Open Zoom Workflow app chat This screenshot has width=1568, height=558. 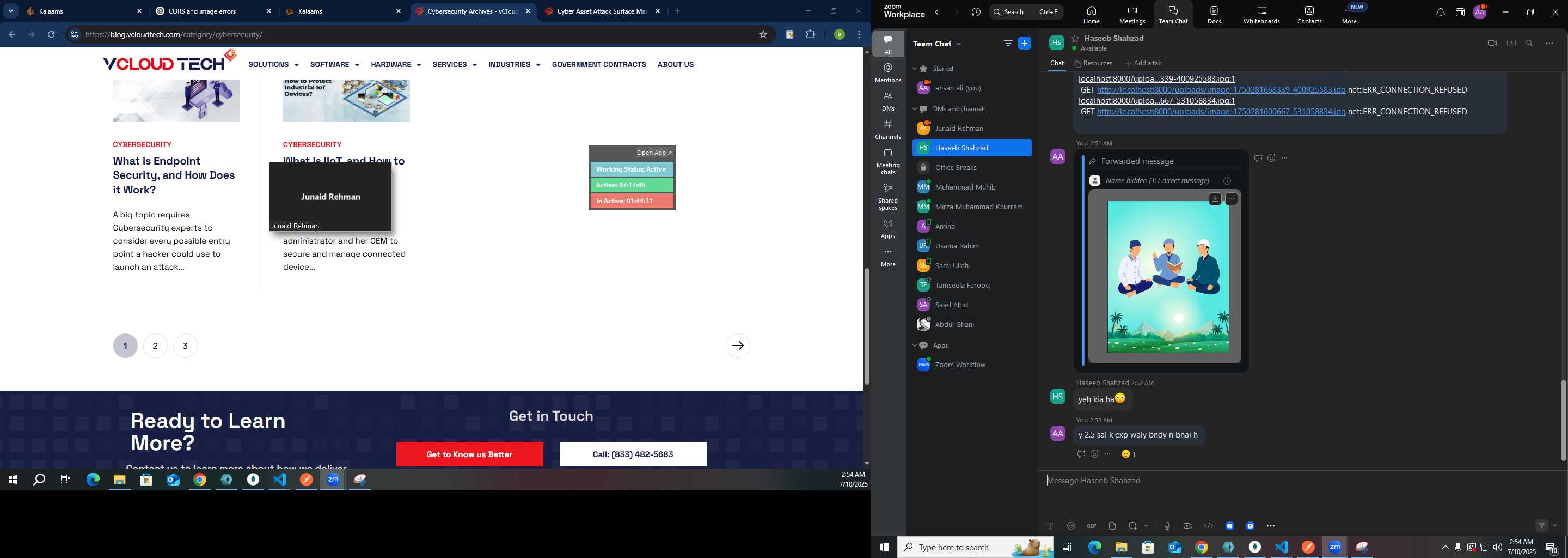pos(971,365)
